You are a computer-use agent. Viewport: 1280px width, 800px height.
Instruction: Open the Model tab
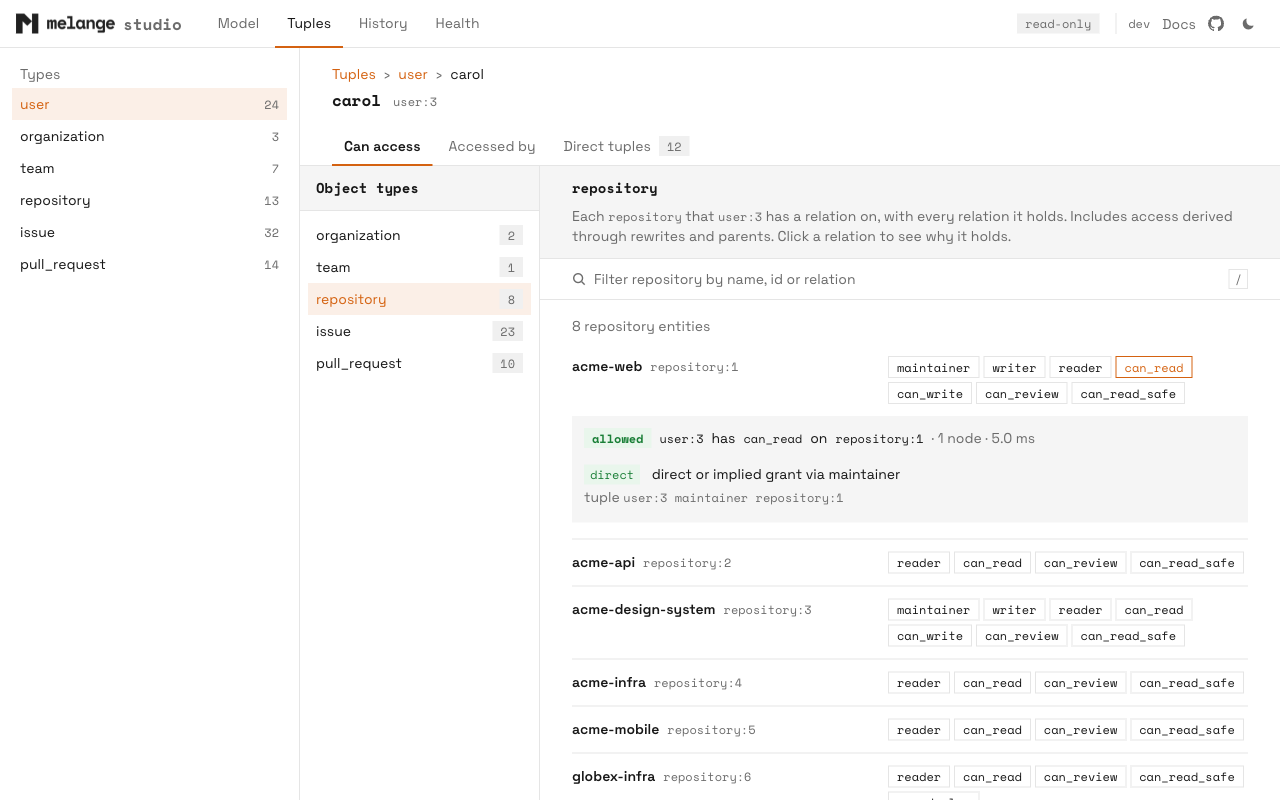pos(238,24)
